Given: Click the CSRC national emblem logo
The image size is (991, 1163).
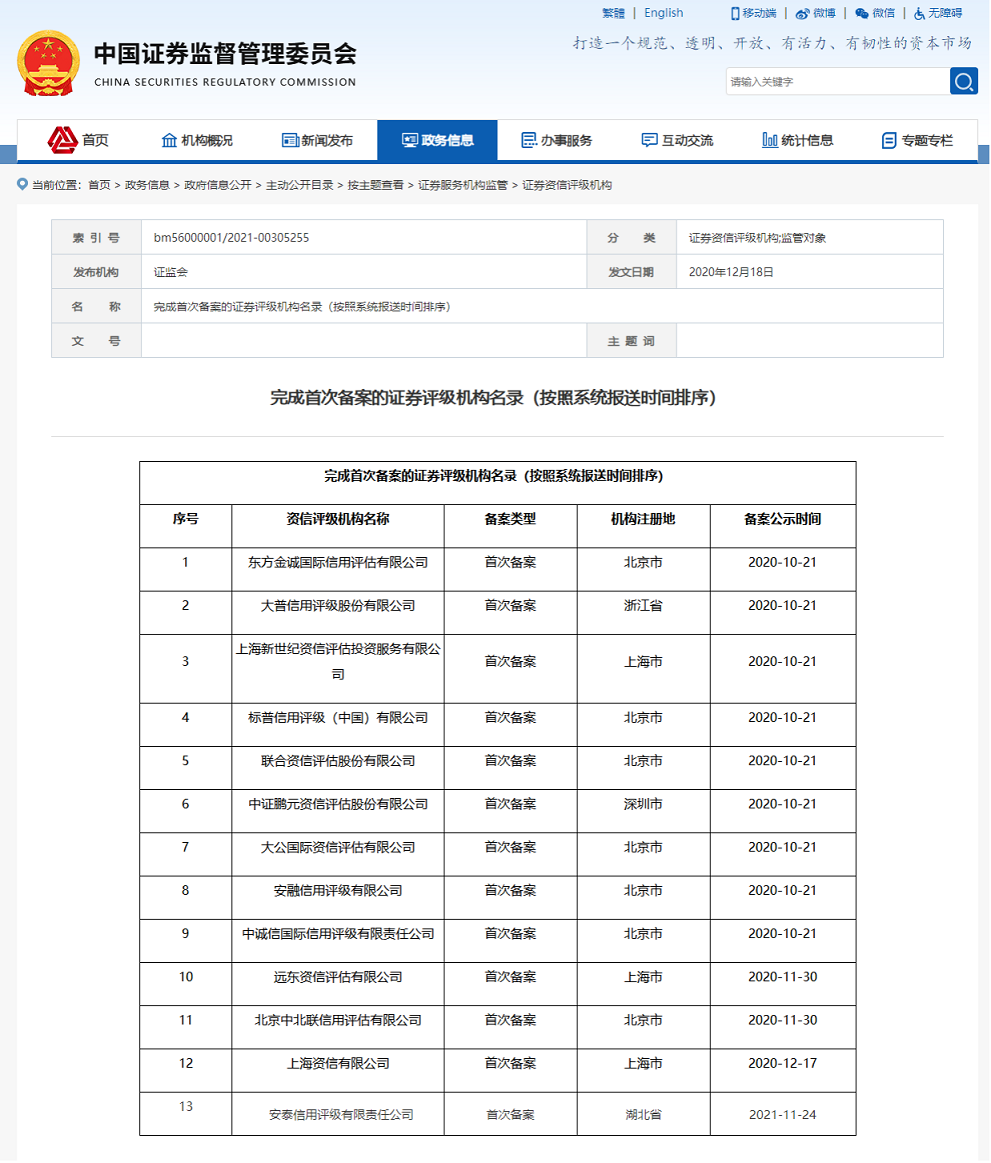Looking at the screenshot, I should point(48,63).
